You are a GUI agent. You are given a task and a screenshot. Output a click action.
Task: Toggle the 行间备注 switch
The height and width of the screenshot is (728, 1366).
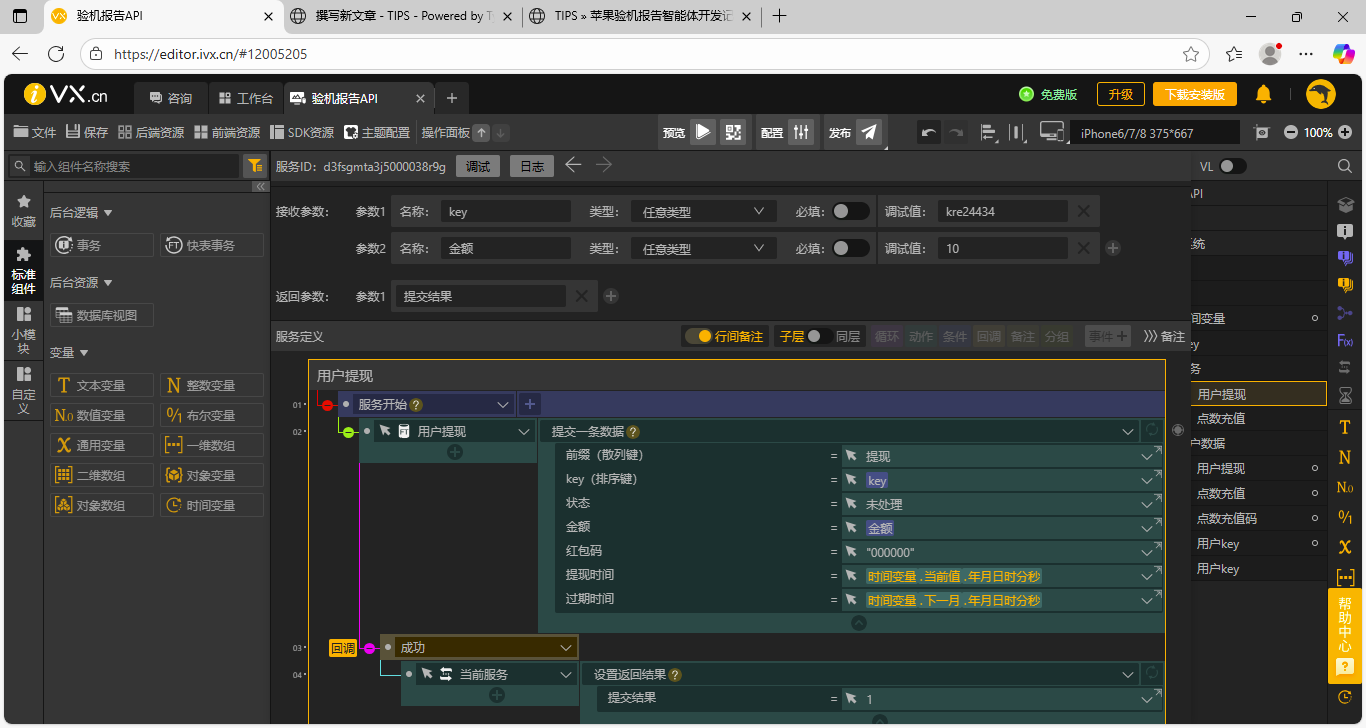pos(698,336)
